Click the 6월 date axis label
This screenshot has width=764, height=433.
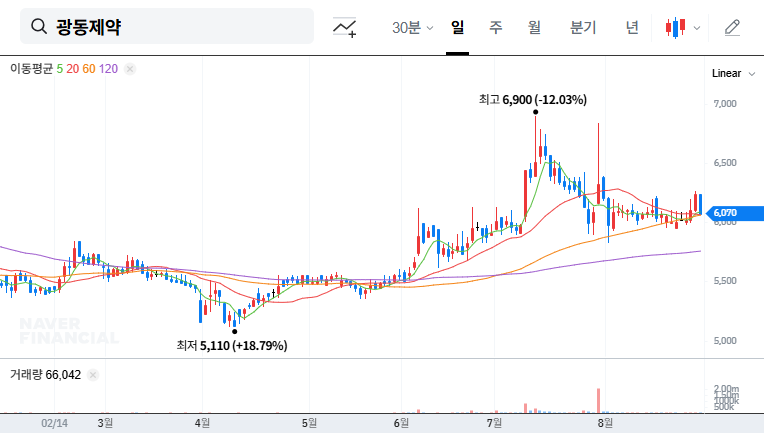click(401, 423)
